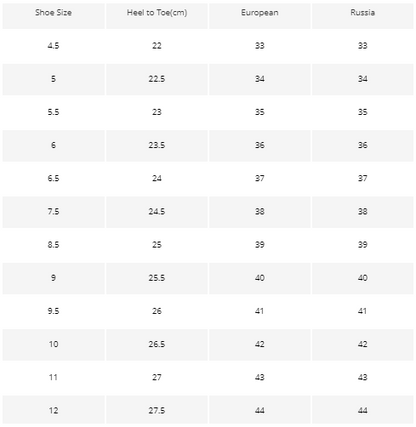Click the 27.5 heel to toe cell
Viewport: 416px width, 427px height.
157,411
